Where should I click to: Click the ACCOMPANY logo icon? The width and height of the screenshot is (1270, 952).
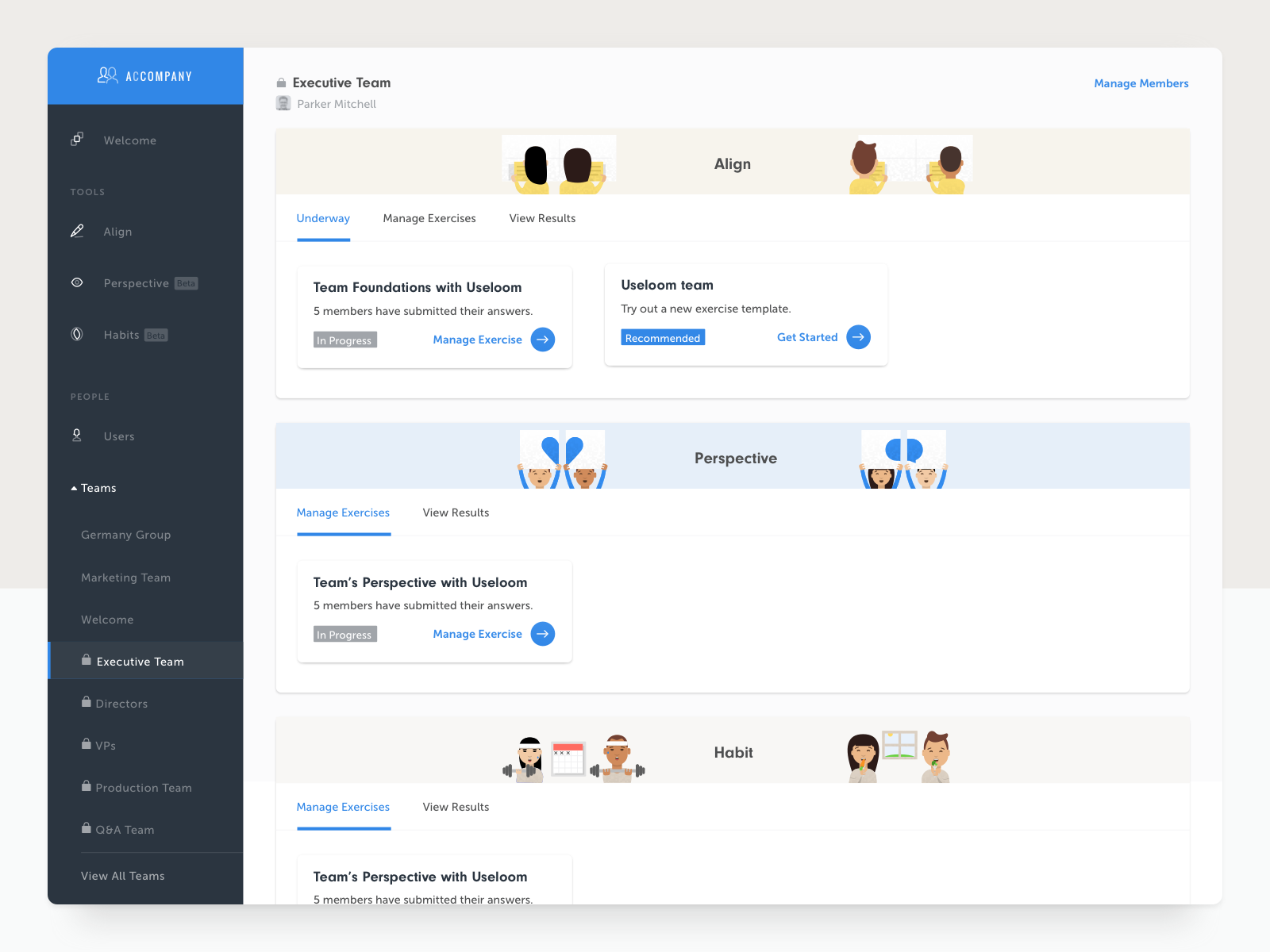(107, 75)
